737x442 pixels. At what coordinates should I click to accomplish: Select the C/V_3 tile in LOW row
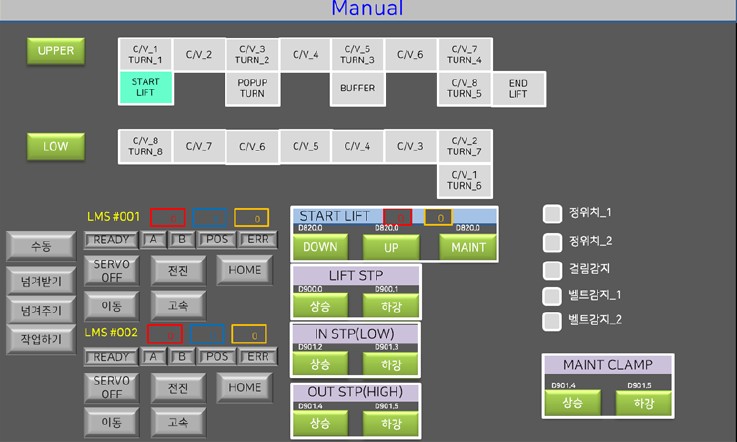point(410,146)
